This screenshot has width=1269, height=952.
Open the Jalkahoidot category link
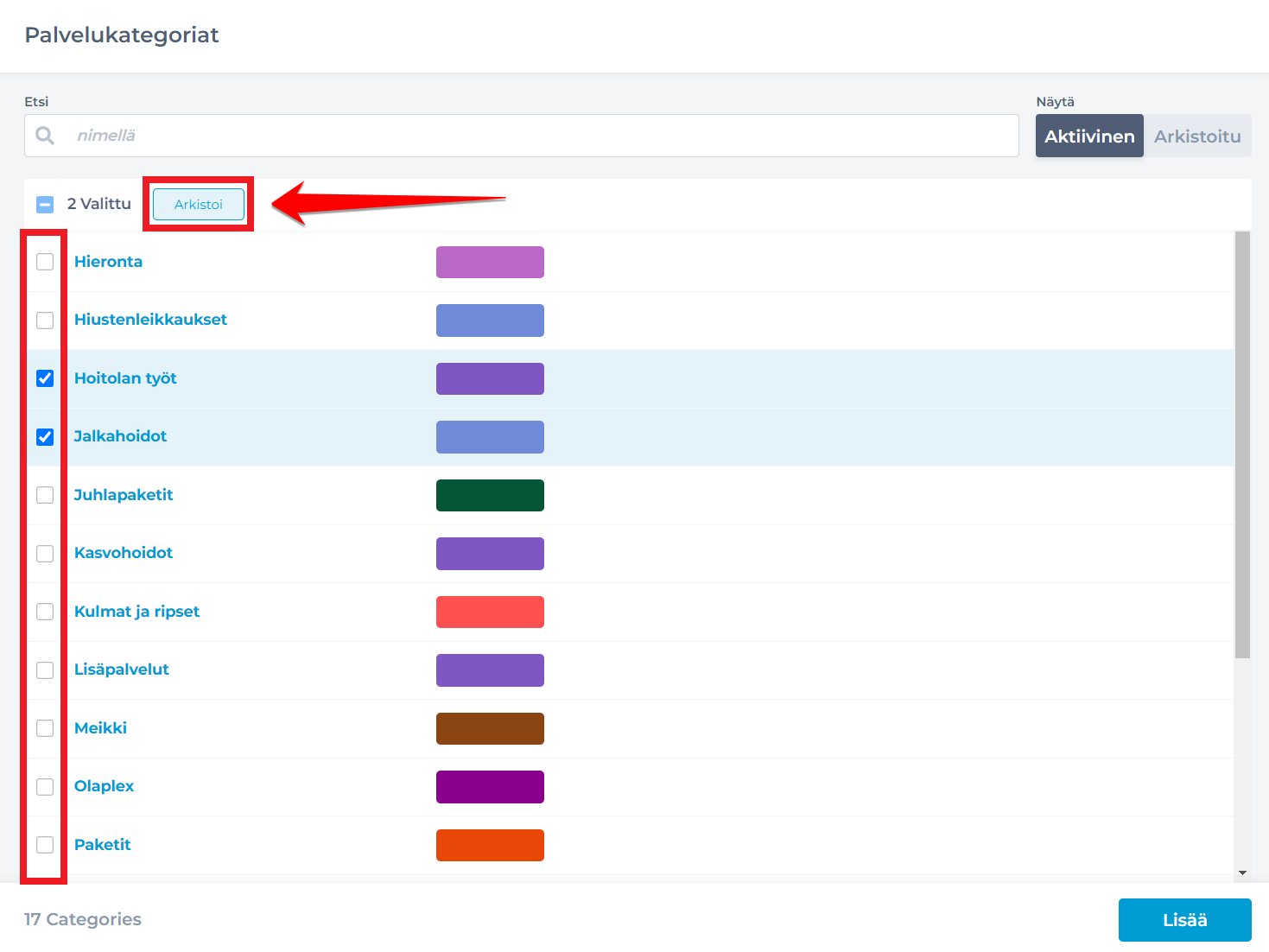[x=120, y=436]
